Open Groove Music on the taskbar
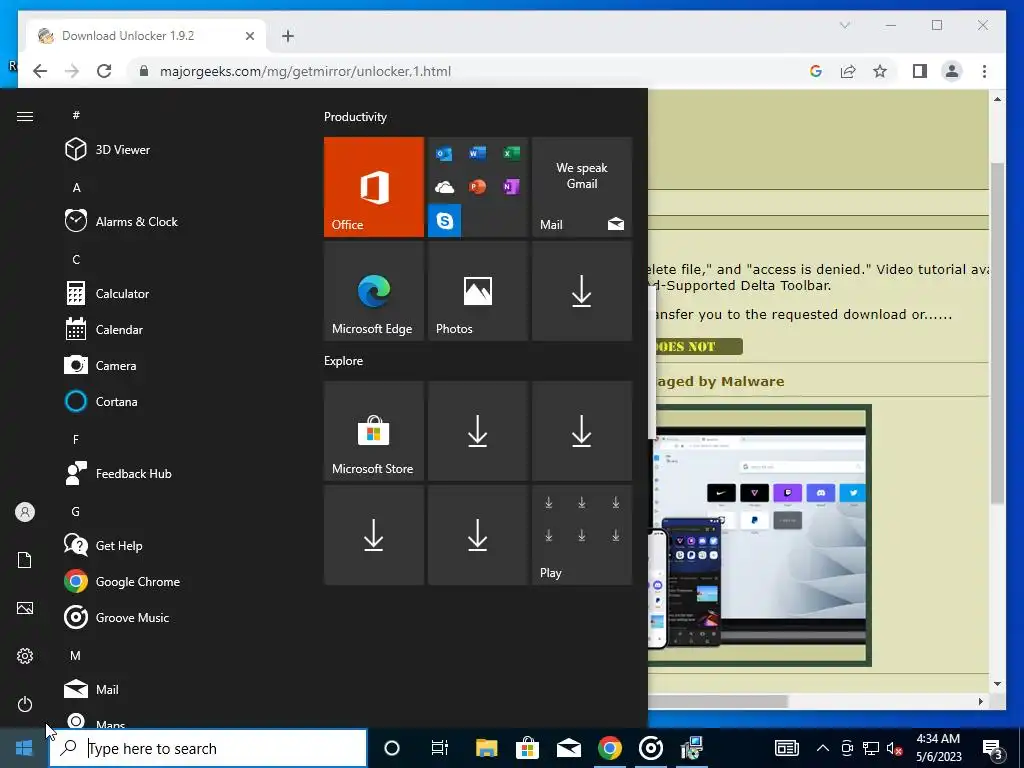Viewport: 1024px width, 768px height. click(650, 748)
